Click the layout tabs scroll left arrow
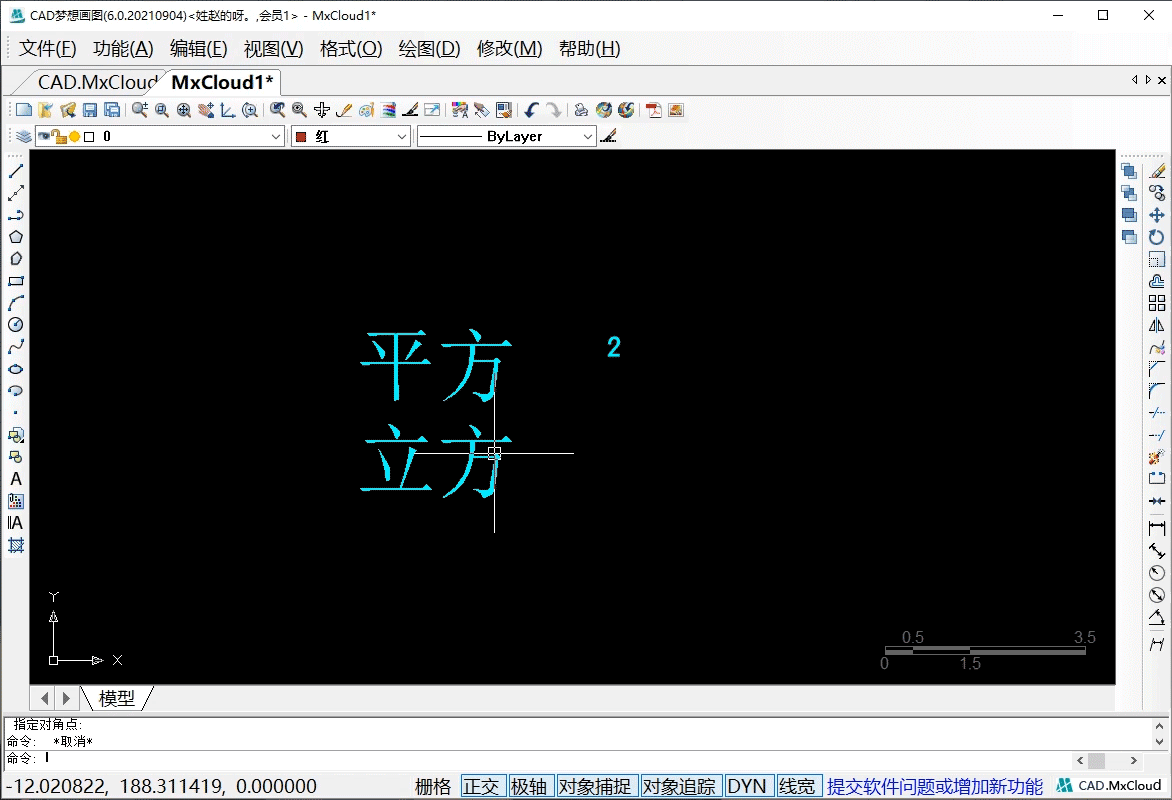This screenshot has width=1172, height=800. pos(45,698)
